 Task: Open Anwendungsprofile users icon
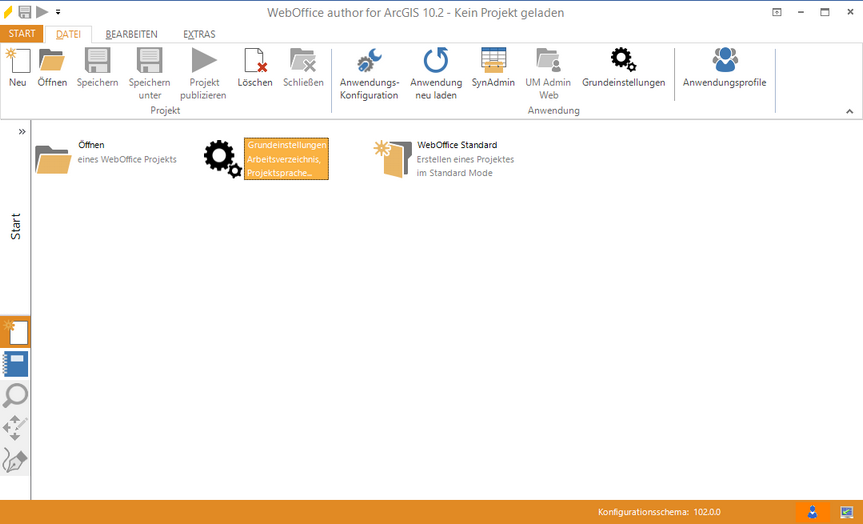[725, 59]
